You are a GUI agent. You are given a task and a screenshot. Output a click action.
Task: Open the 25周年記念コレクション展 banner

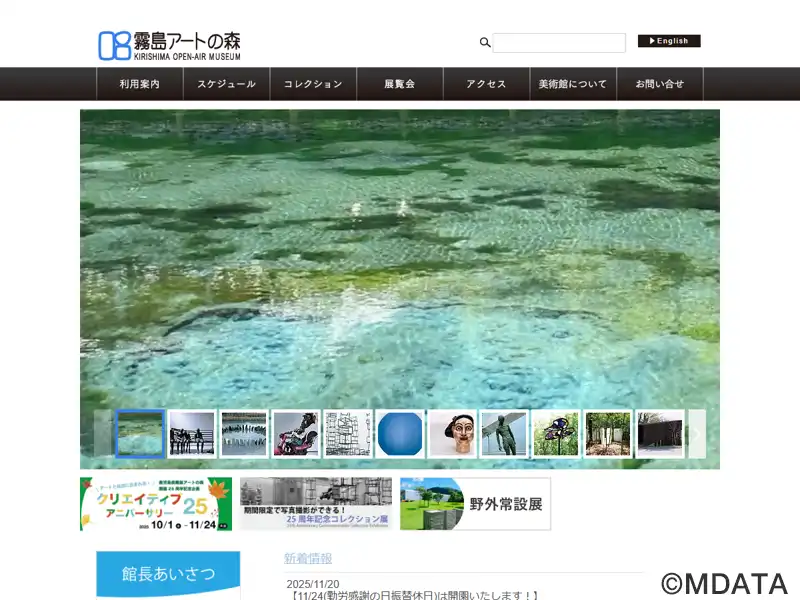(316, 504)
